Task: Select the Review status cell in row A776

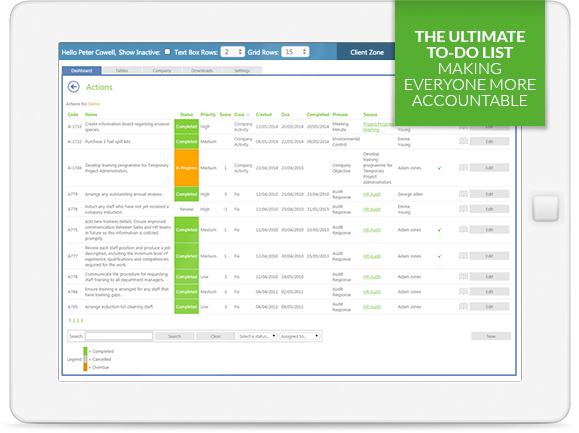Action: coord(186,209)
